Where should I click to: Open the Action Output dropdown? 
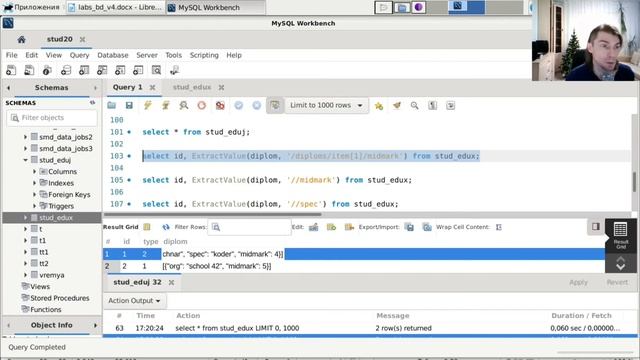click(134, 301)
